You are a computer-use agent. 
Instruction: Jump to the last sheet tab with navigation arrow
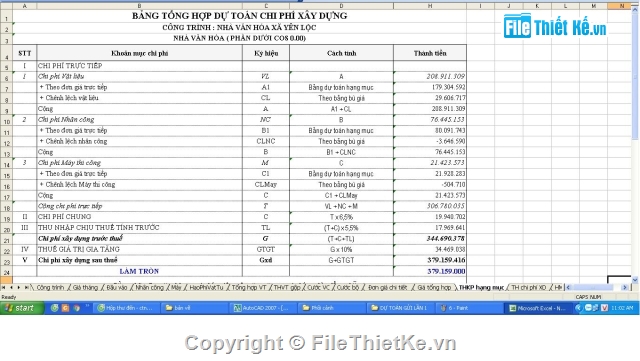27,287
